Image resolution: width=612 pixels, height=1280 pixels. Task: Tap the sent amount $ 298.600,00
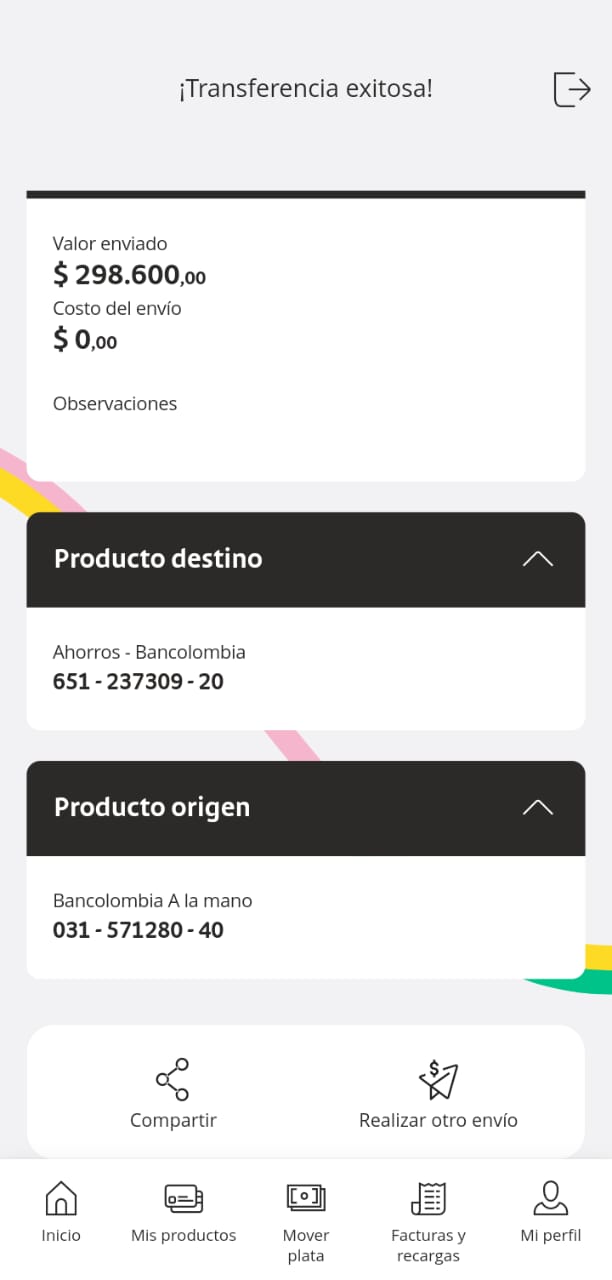[x=129, y=274]
